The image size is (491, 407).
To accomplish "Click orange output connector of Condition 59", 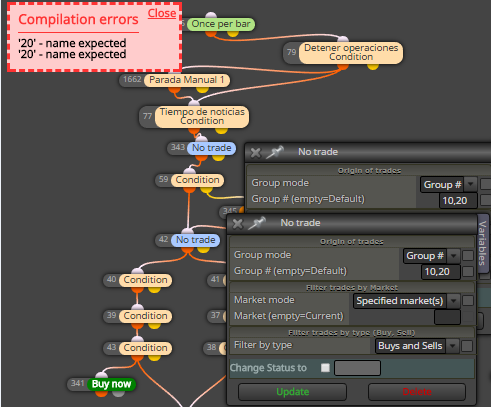I will coord(189,189).
